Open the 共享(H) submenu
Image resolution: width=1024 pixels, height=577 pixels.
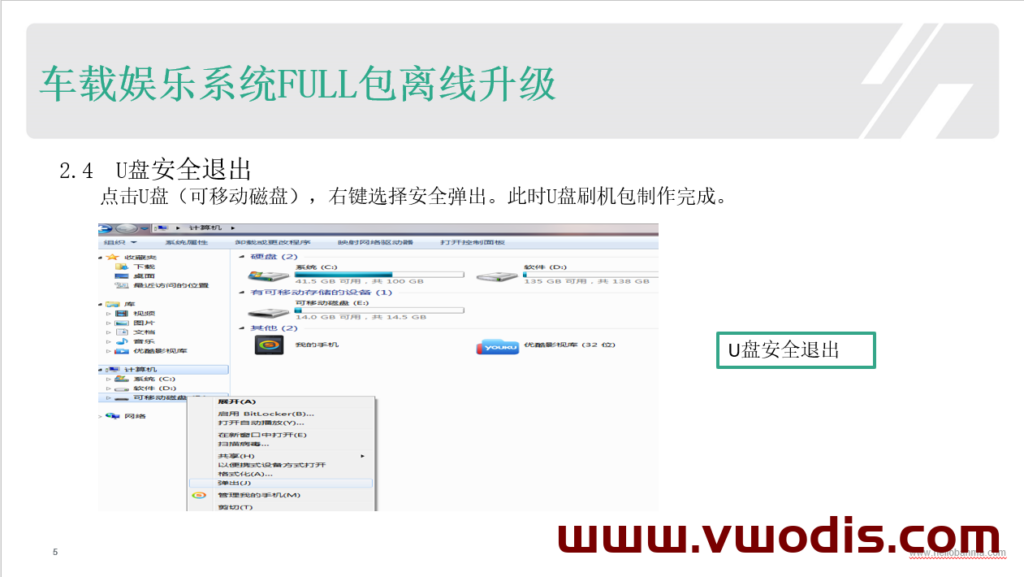(236, 455)
